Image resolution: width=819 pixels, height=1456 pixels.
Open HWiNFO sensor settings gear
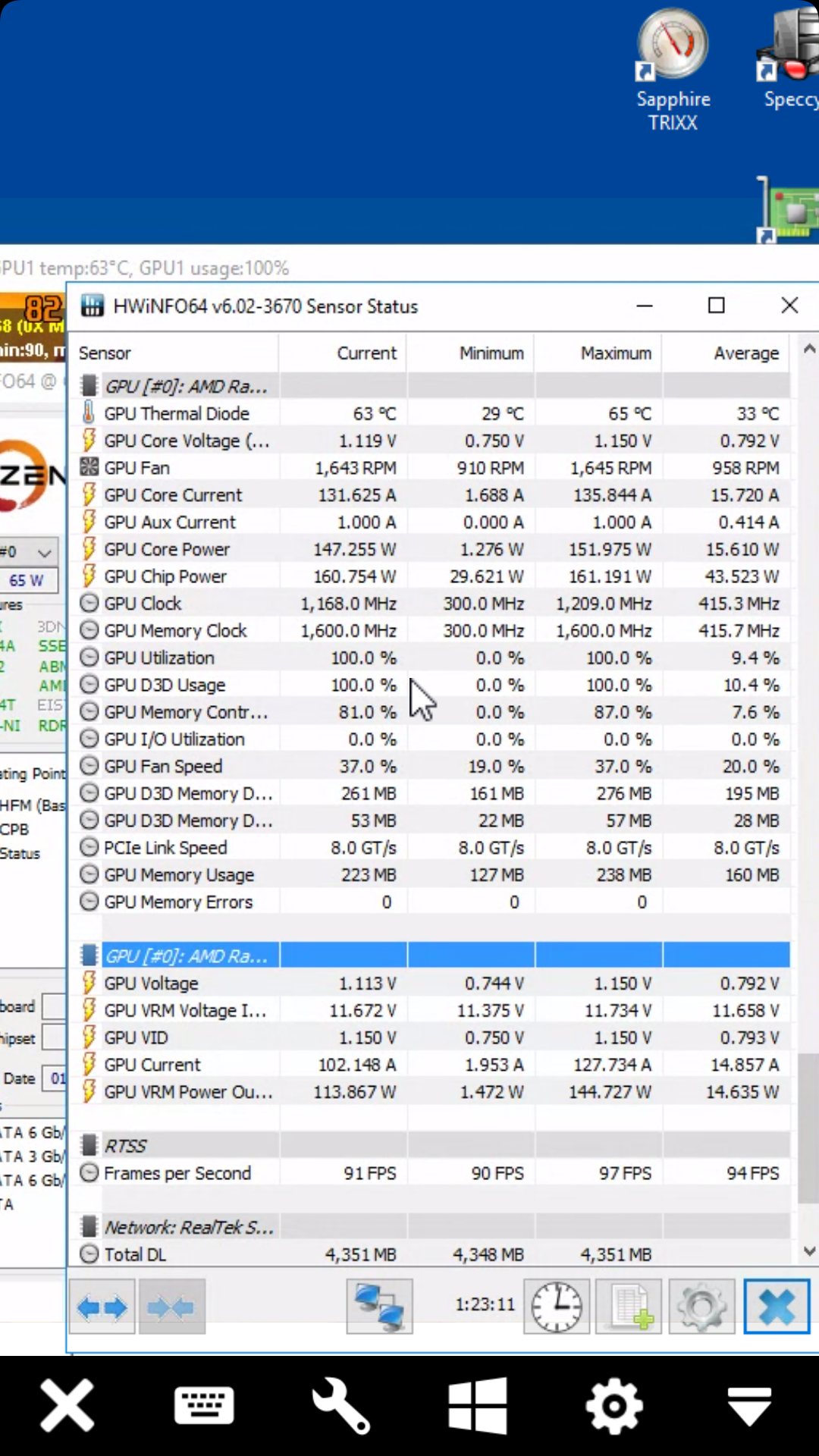point(701,1307)
